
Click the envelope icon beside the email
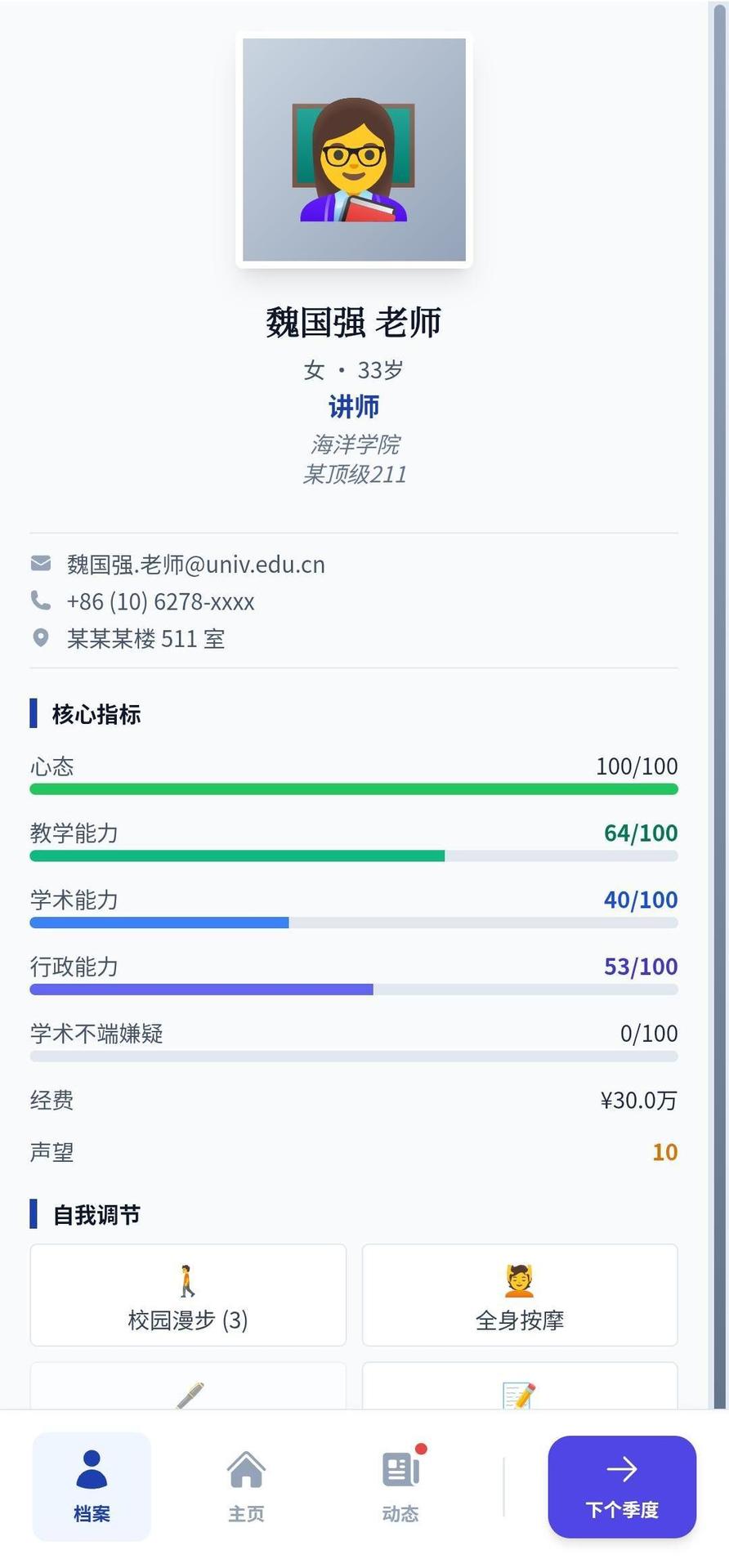[x=40, y=564]
